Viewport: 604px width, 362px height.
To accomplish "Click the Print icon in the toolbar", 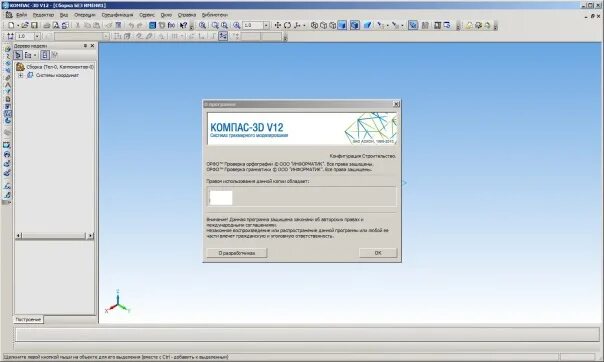I will pos(47,25).
